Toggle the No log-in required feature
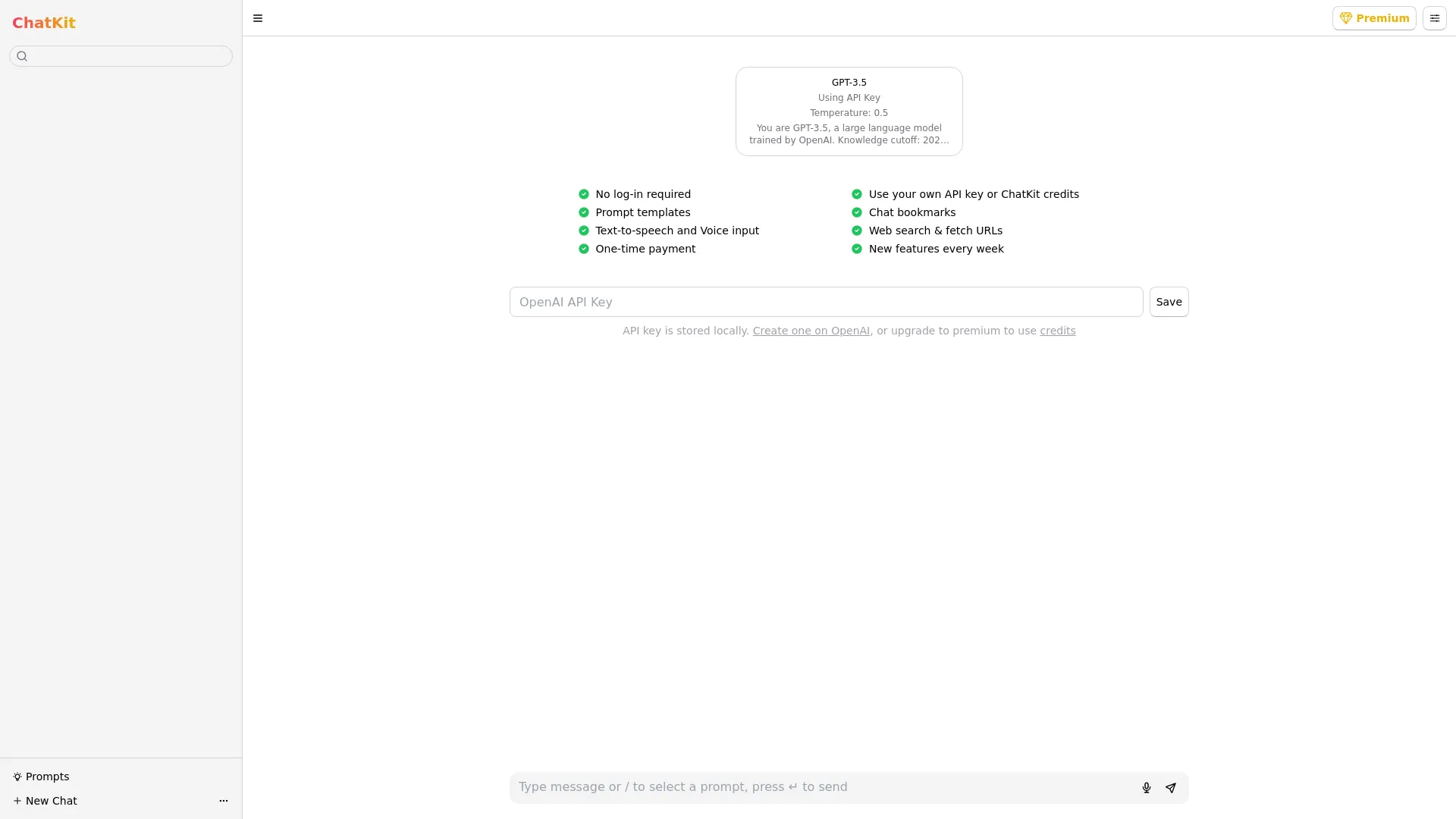Viewport: 1456px width, 819px height. [x=583, y=194]
